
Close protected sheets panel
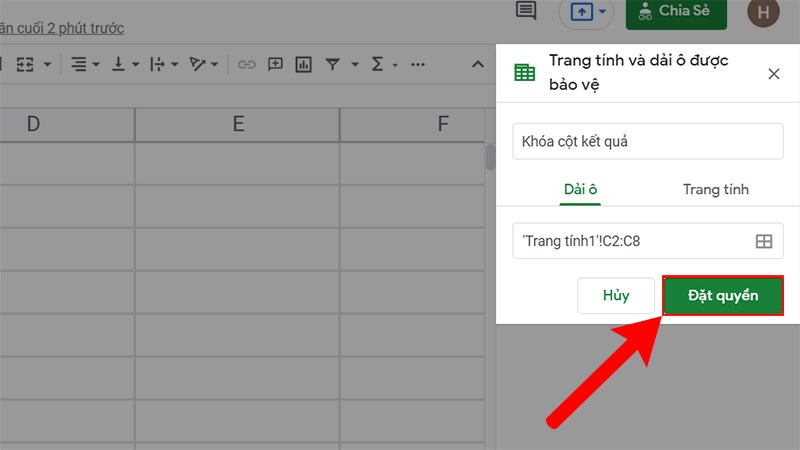pyautogui.click(x=773, y=74)
